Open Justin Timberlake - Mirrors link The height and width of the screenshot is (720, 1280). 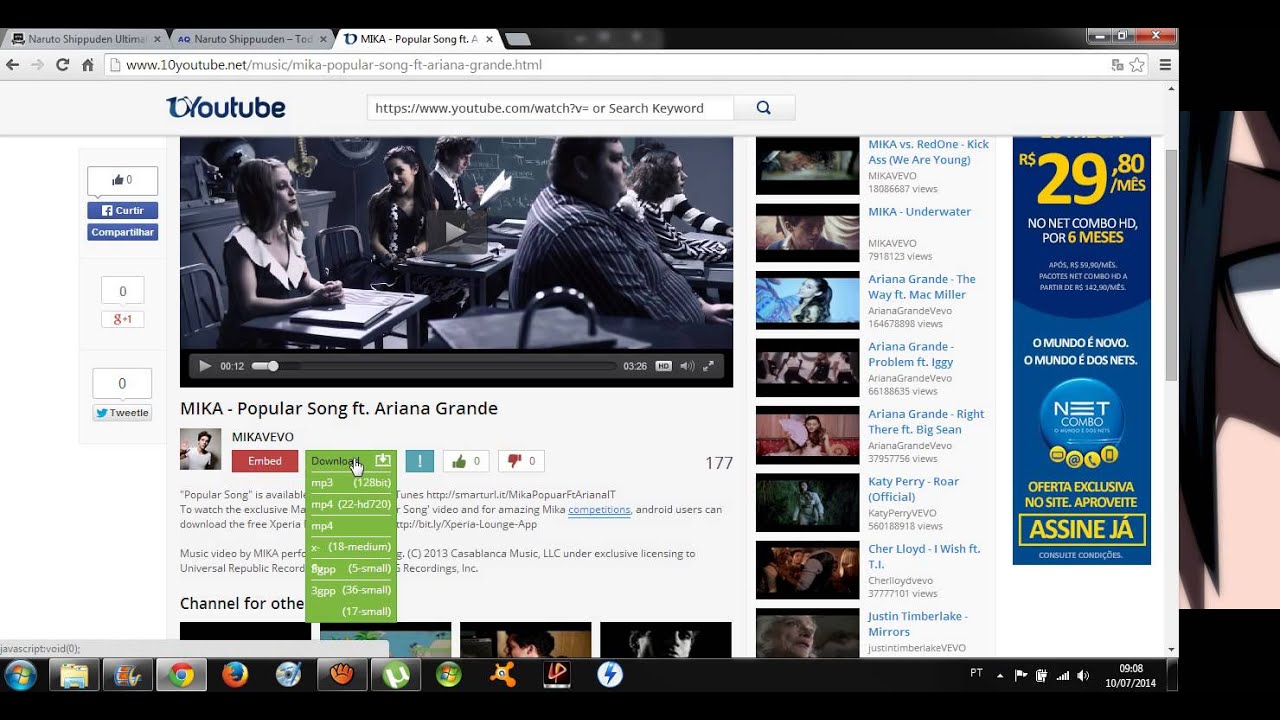(918, 624)
